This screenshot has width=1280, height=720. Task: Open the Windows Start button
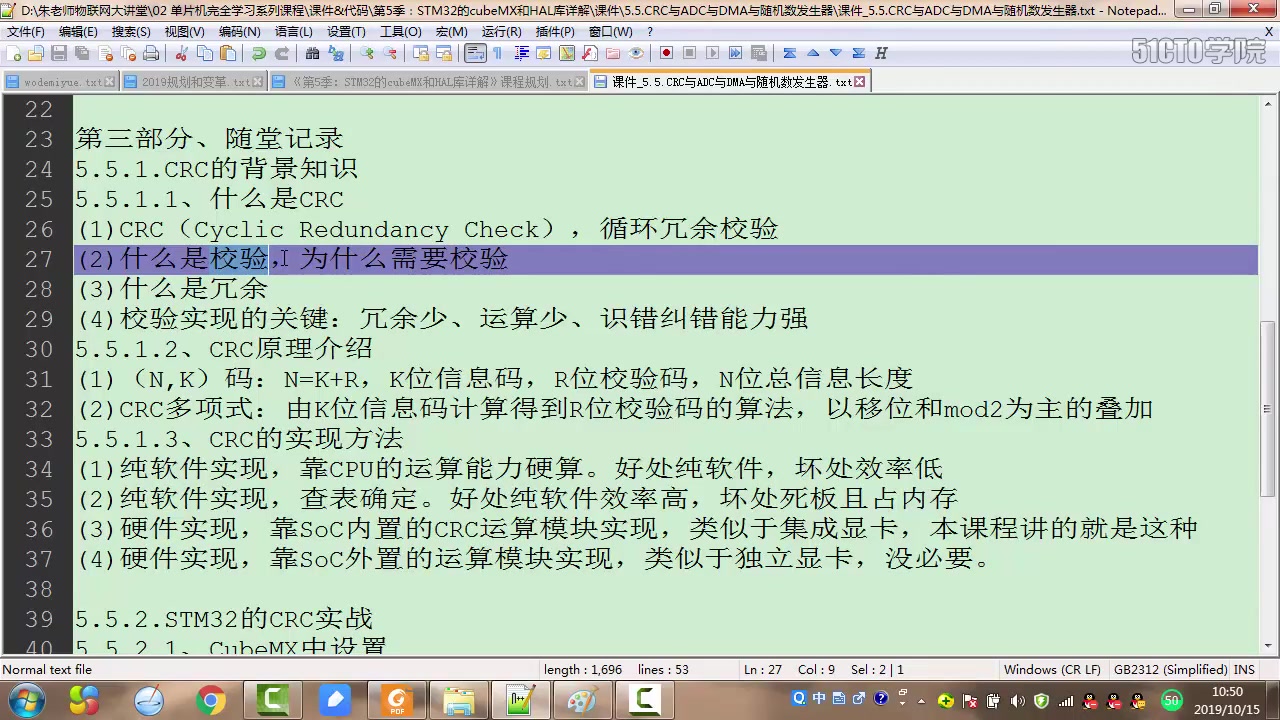(x=26, y=700)
